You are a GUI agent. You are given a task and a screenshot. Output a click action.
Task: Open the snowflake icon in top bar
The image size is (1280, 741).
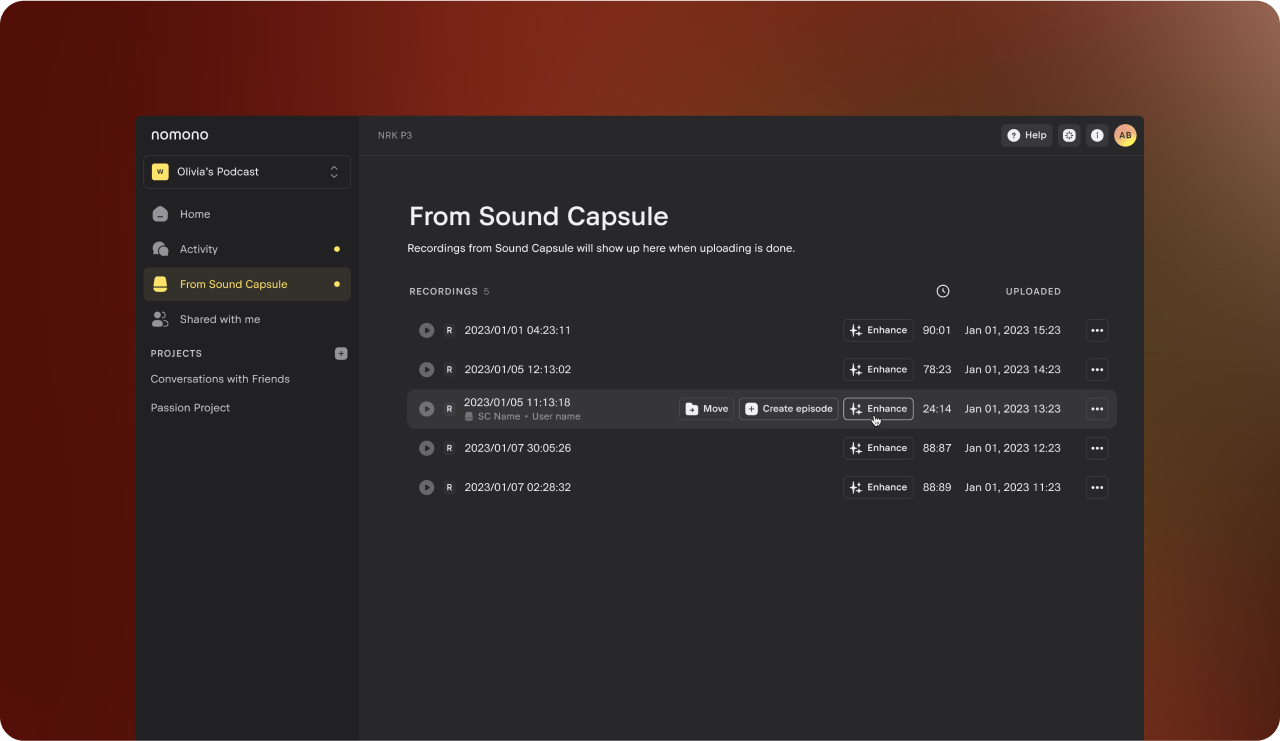tap(1069, 135)
